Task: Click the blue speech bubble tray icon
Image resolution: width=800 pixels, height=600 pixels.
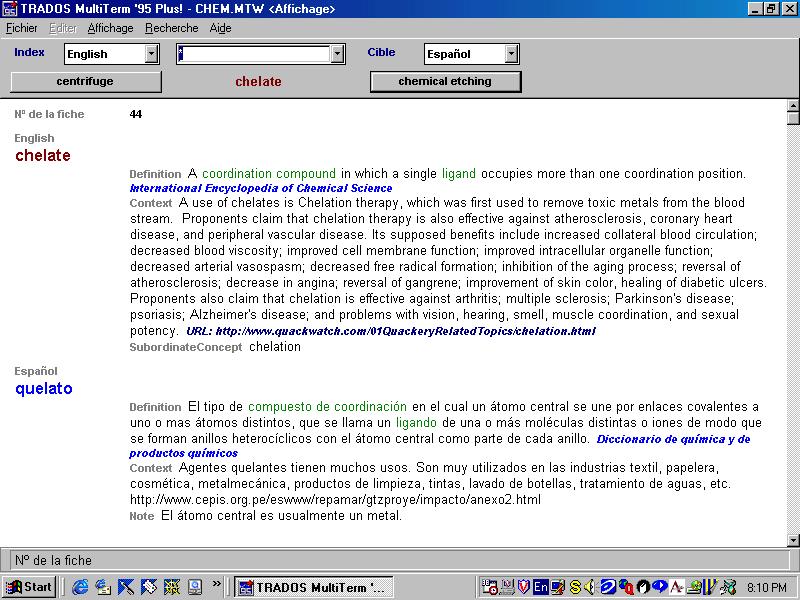Action: [x=660, y=587]
